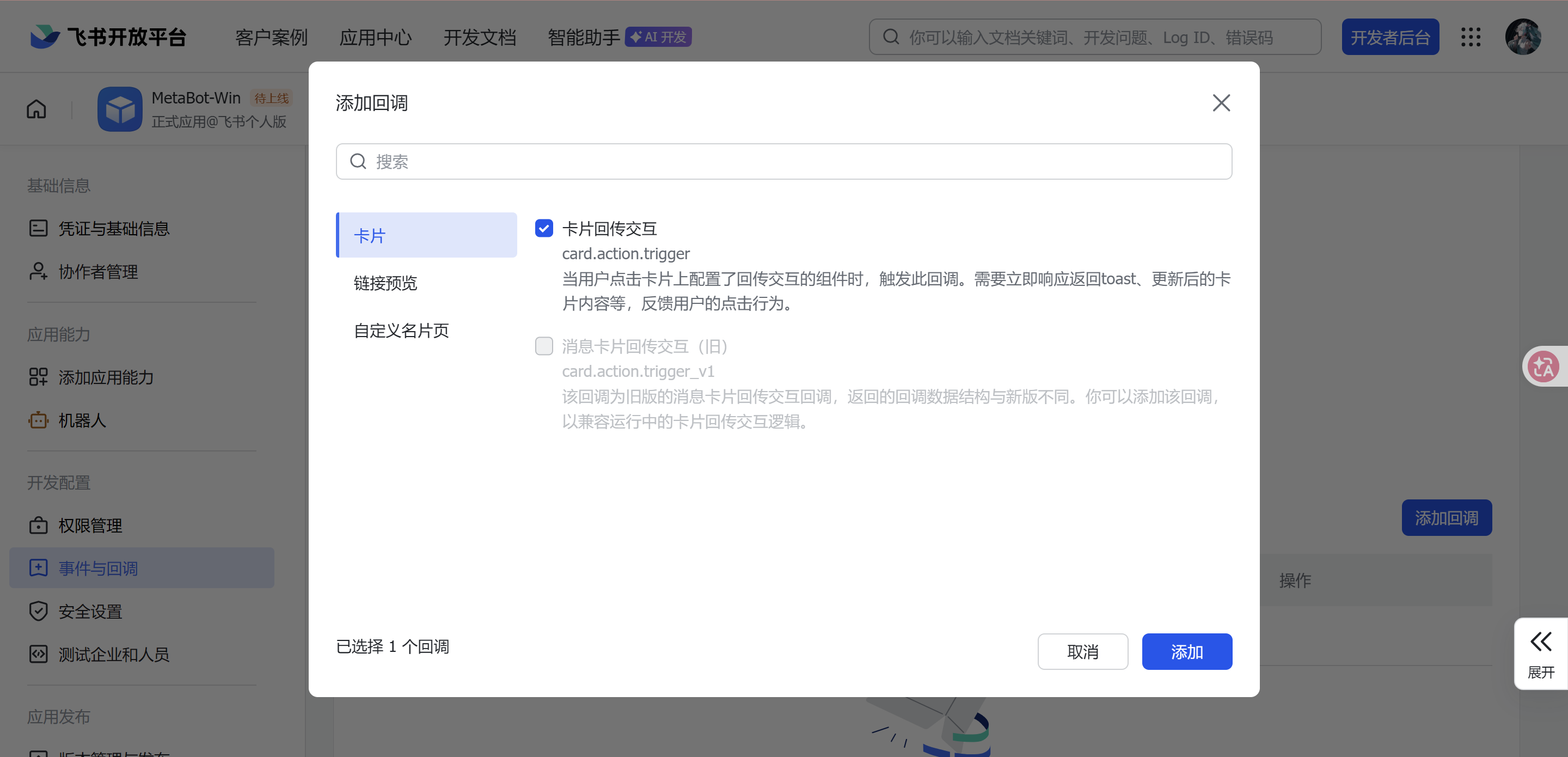This screenshot has height=757, width=1568.
Task: Open the nine-dot apps grid icon
Action: (x=1471, y=37)
